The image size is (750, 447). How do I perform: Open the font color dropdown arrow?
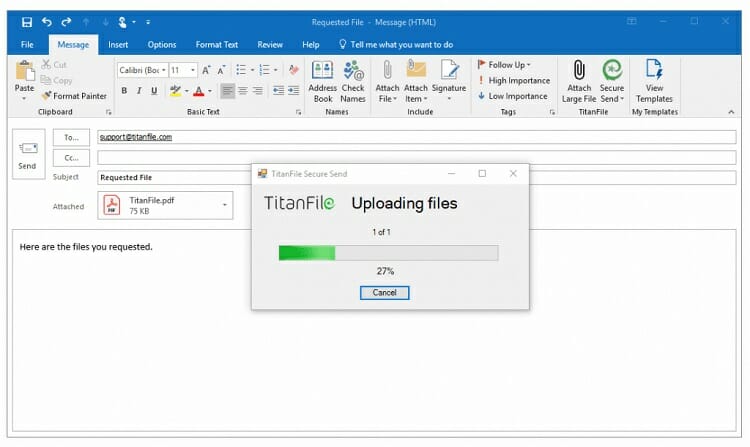[x=210, y=90]
